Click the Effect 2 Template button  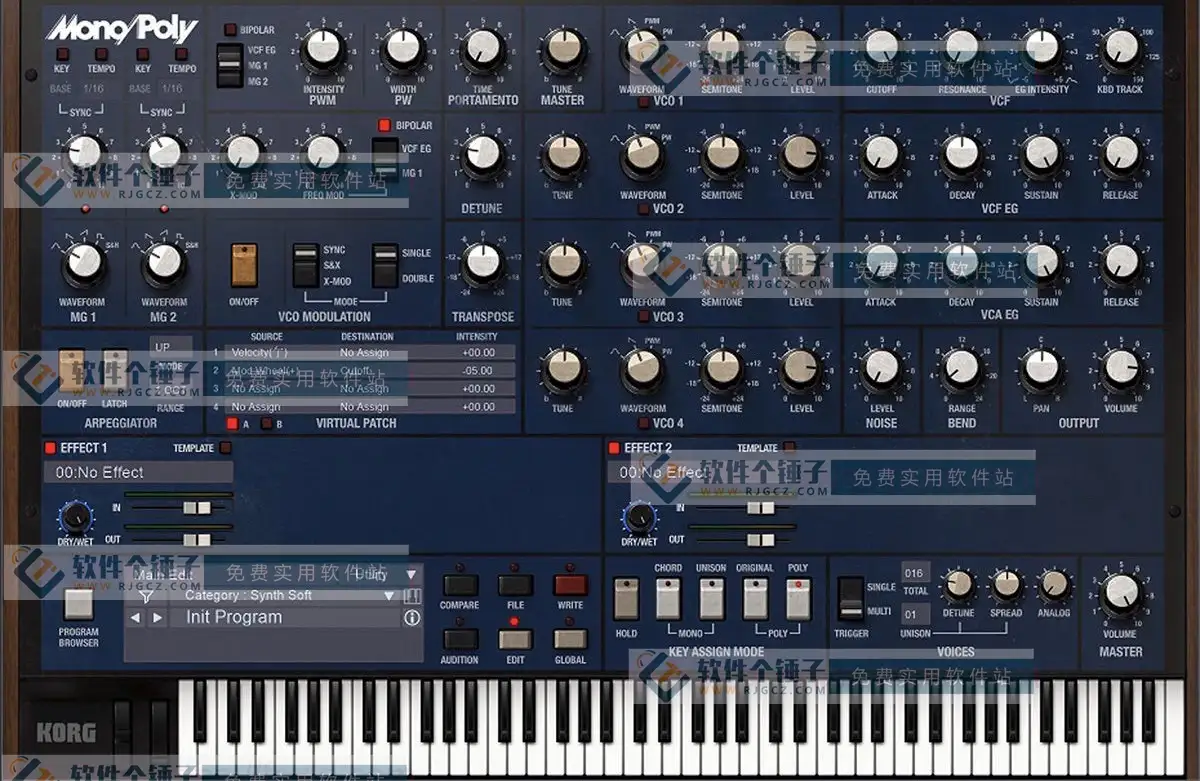[789, 448]
